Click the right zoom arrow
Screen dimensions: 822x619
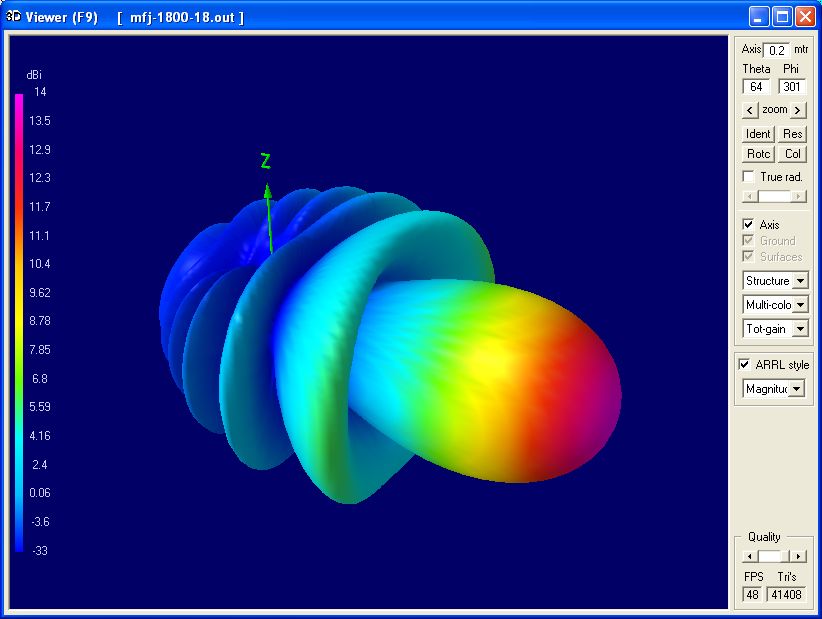coord(795,110)
